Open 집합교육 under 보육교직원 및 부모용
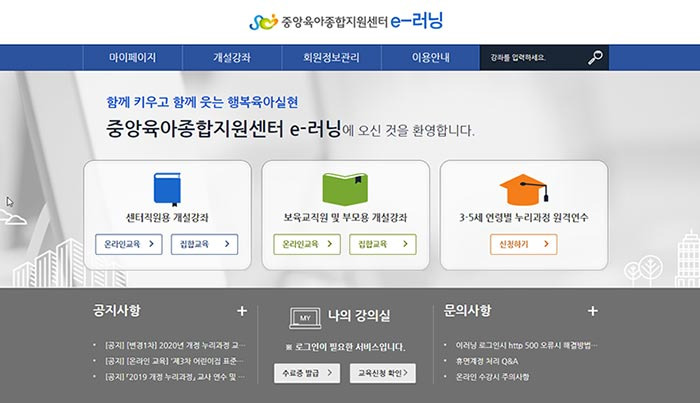 383,244
